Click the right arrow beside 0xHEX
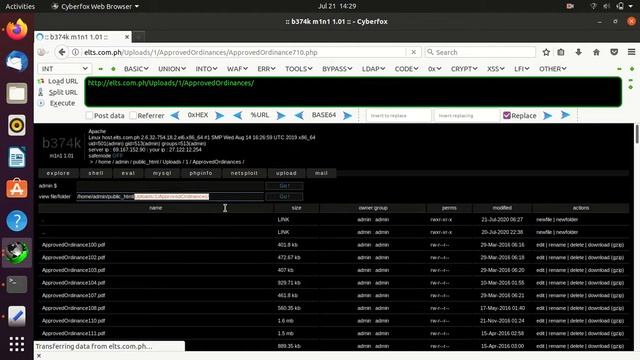This screenshot has height=360, width=640. (220, 116)
